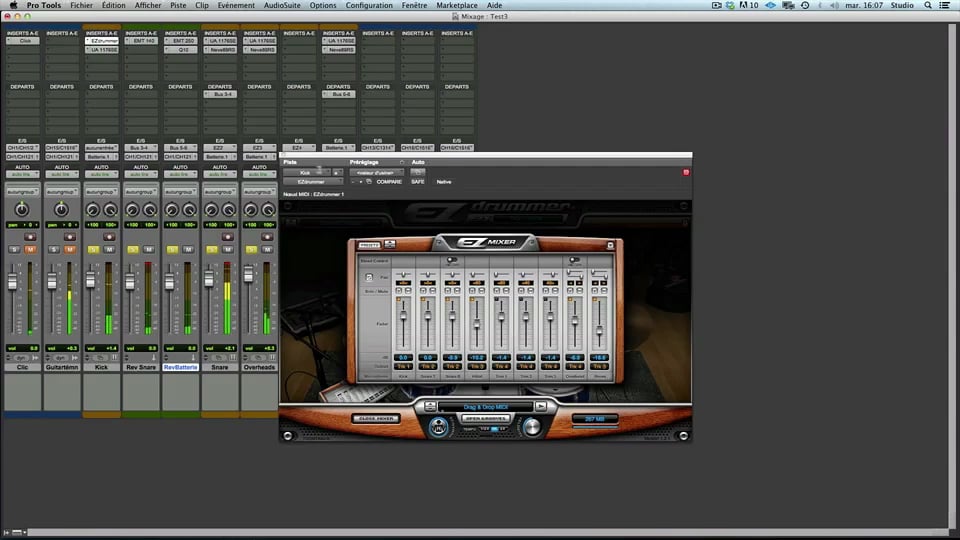Mute the Rev Snare track
Viewport: 960px width, 540px height.
pyautogui.click(x=149, y=250)
